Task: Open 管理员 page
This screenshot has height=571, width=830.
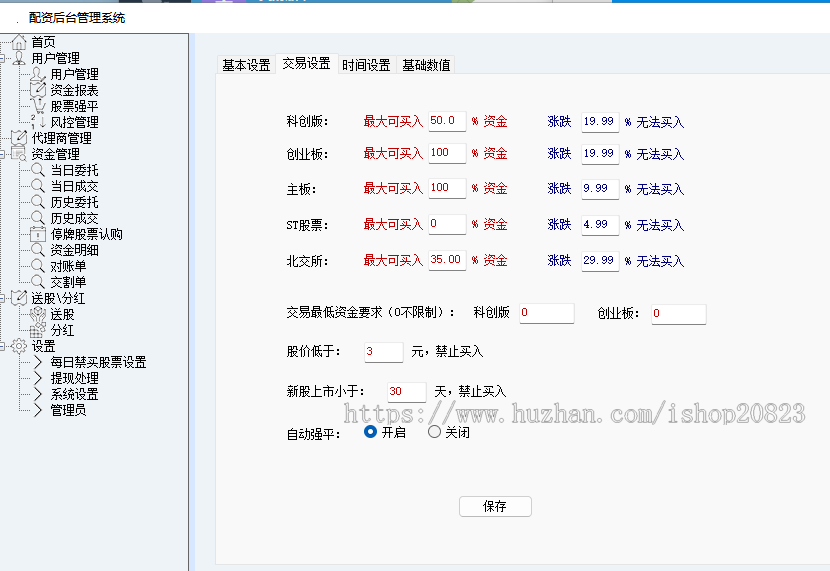Action: pos(68,410)
